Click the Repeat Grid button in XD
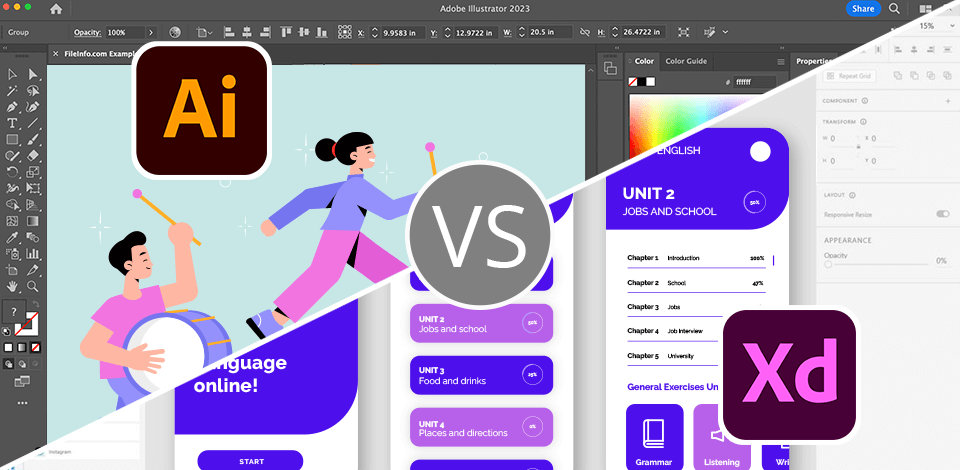The image size is (960, 470). (850, 76)
